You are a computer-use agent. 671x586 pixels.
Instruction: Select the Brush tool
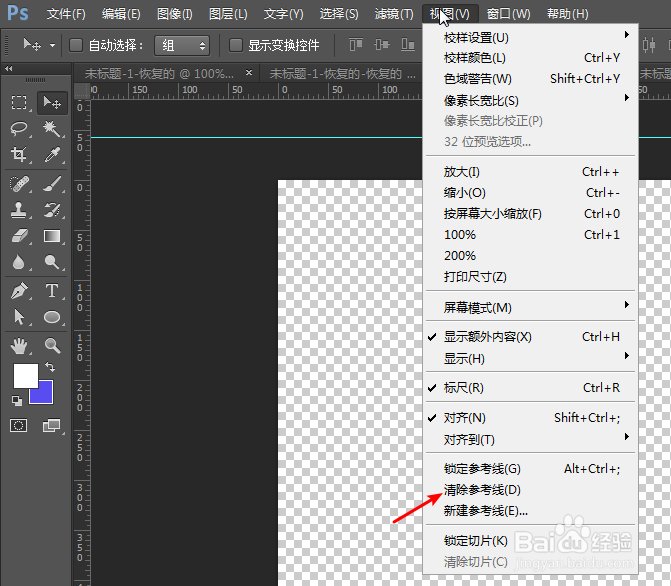click(52, 184)
